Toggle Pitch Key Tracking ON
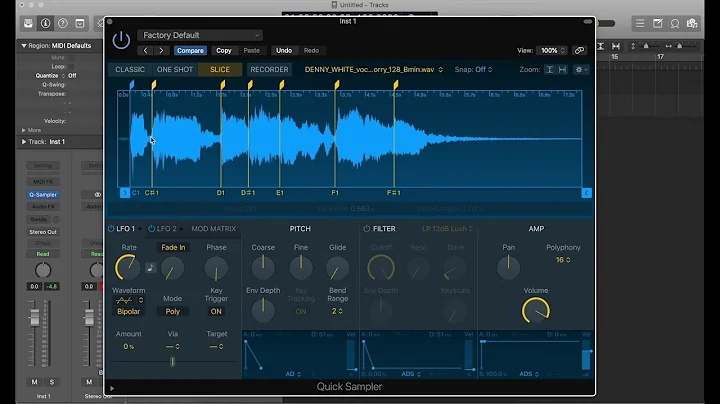Viewport: 720px width, 404px height. (x=301, y=311)
